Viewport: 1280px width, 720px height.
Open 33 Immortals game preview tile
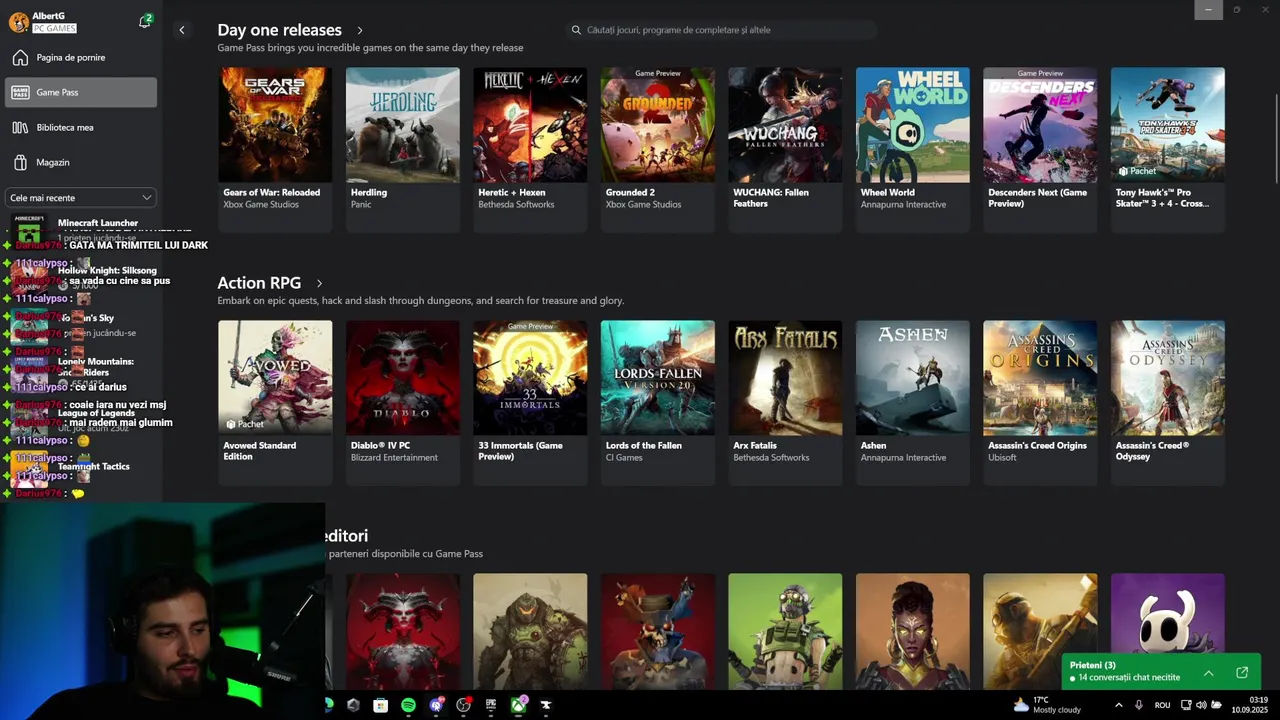pyautogui.click(x=530, y=402)
